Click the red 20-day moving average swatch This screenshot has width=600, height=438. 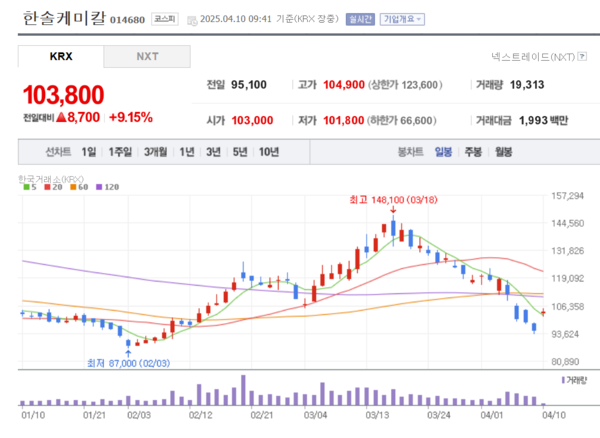(47, 187)
